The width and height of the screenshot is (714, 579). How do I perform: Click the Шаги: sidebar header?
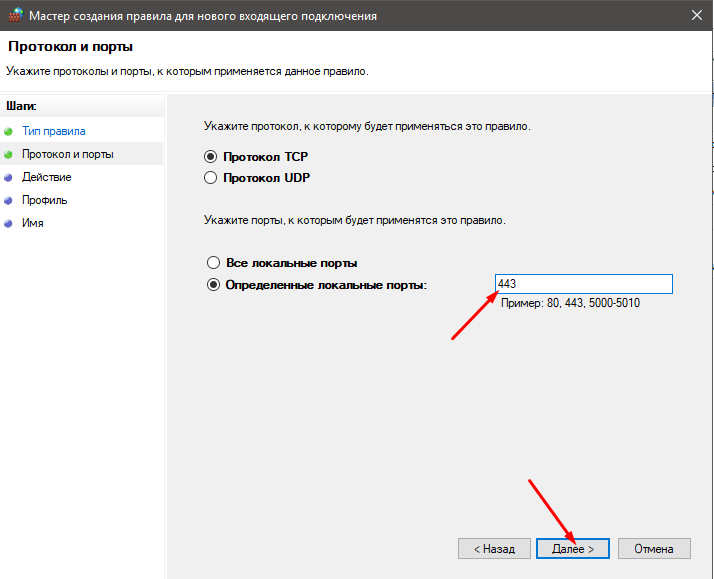tap(21, 106)
